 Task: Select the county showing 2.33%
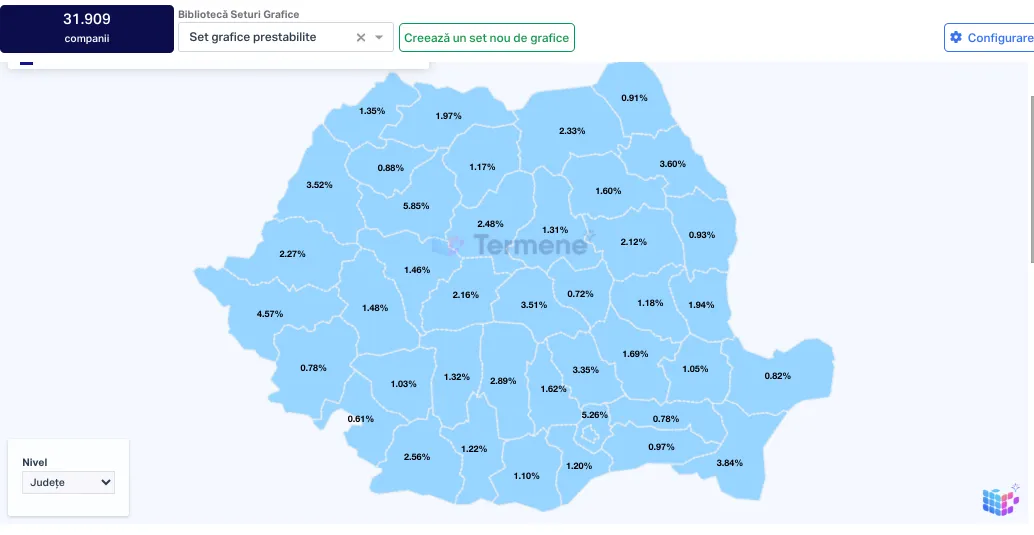572,131
